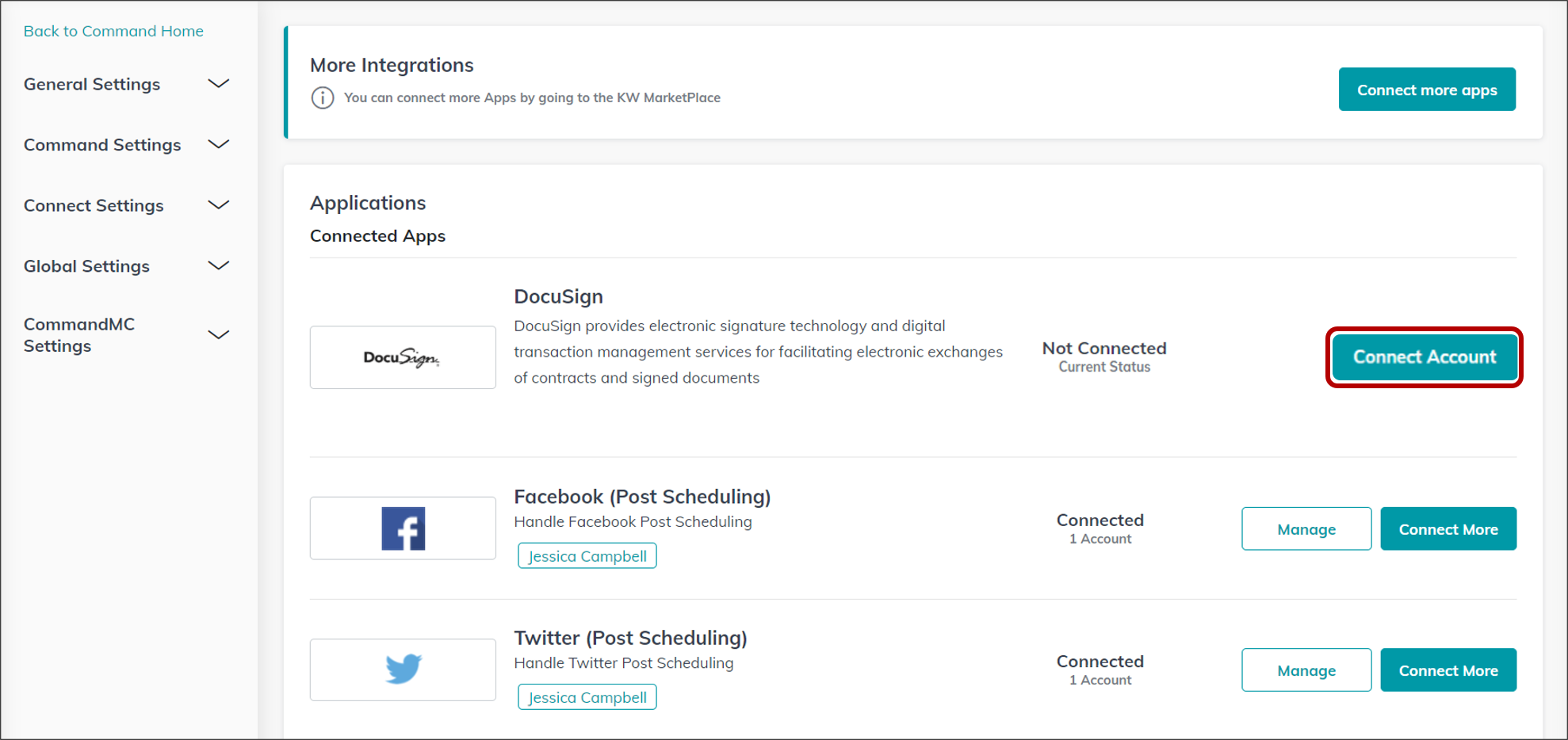The image size is (1568, 740).
Task: Click the info icon next to More Integrations
Action: 322,97
